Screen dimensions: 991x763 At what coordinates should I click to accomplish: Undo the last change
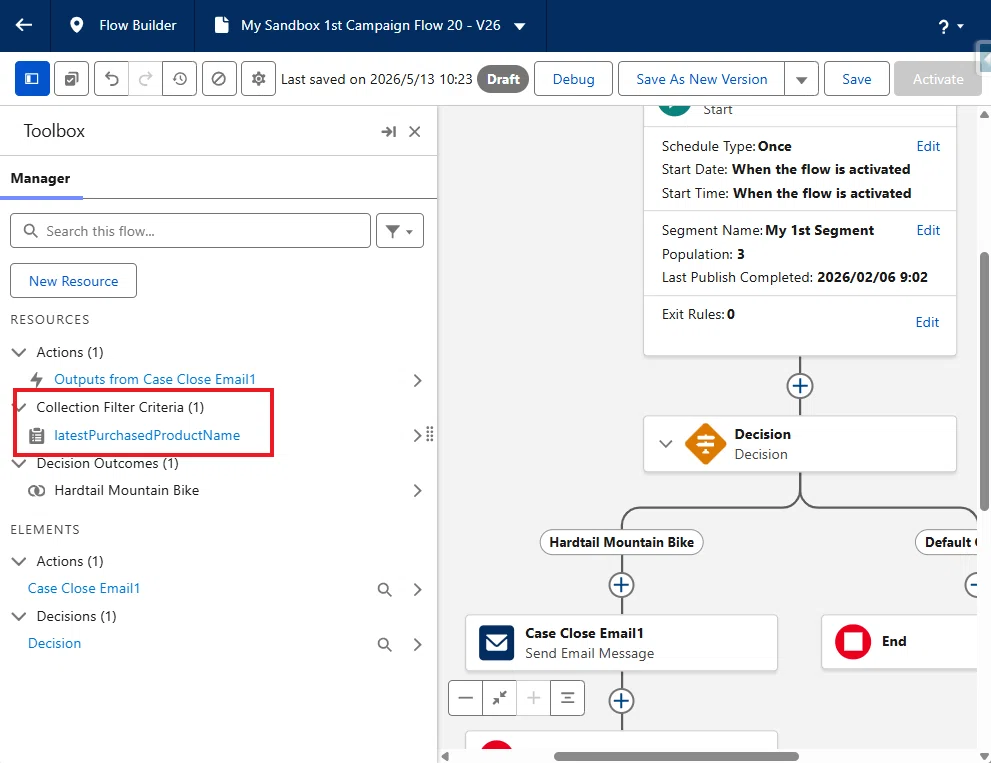[x=111, y=78]
